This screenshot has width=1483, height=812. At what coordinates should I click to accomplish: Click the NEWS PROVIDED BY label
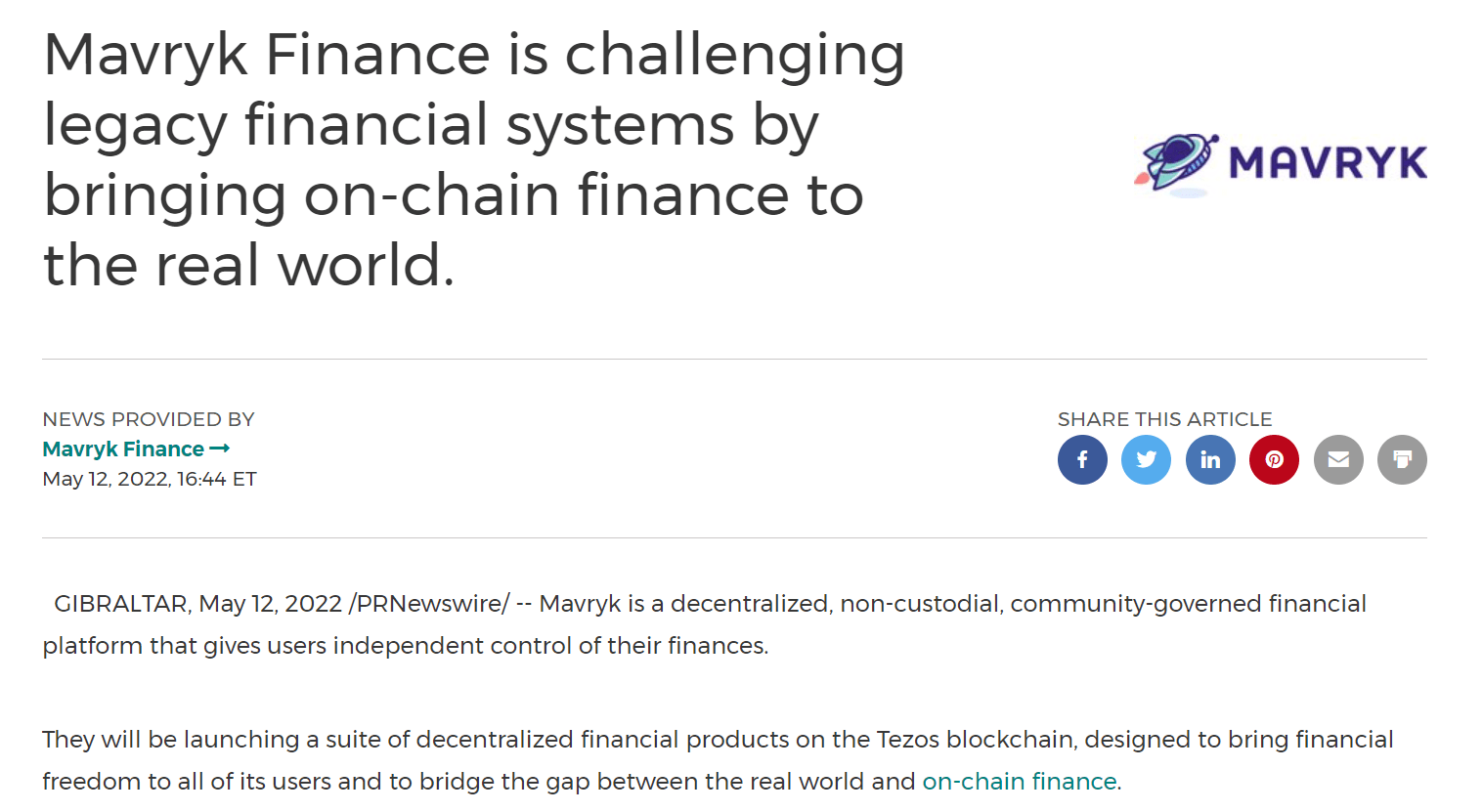[x=149, y=419]
